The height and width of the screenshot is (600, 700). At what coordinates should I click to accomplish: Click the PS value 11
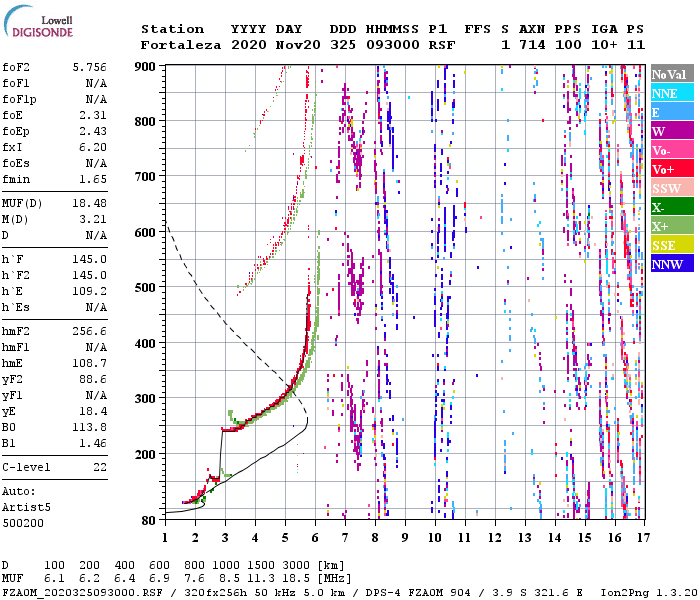(x=636, y=45)
